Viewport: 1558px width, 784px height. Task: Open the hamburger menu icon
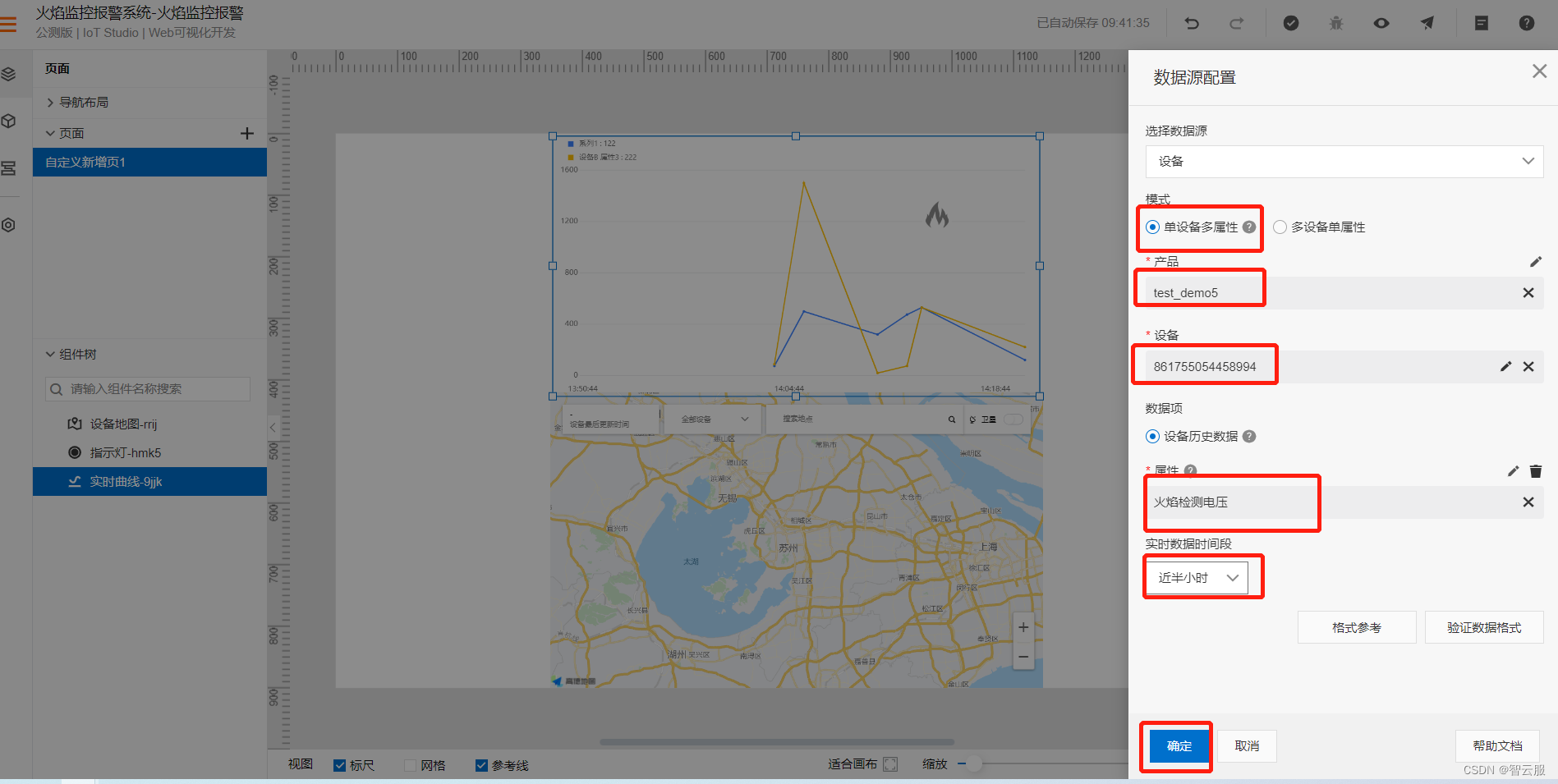[x=8, y=24]
